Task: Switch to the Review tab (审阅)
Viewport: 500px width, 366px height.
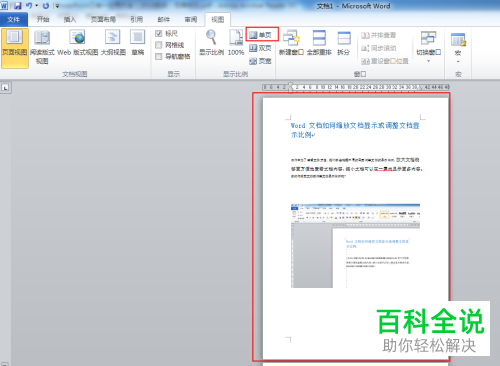Action: 190,20
